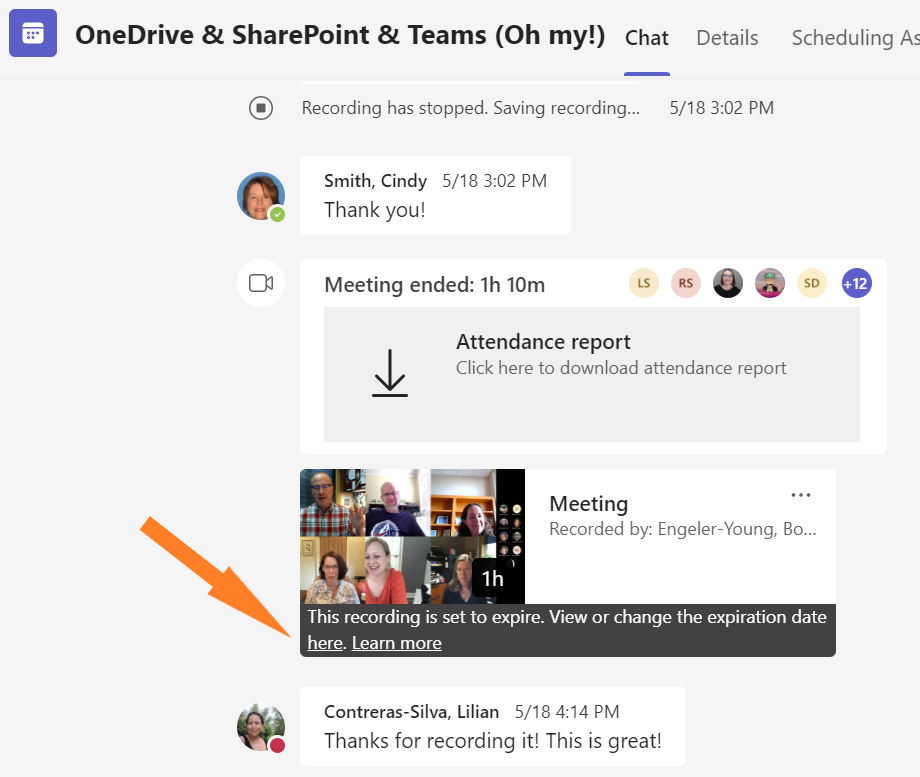Click 'Attendance report' title text
This screenshot has height=777, width=920.
[x=543, y=342]
